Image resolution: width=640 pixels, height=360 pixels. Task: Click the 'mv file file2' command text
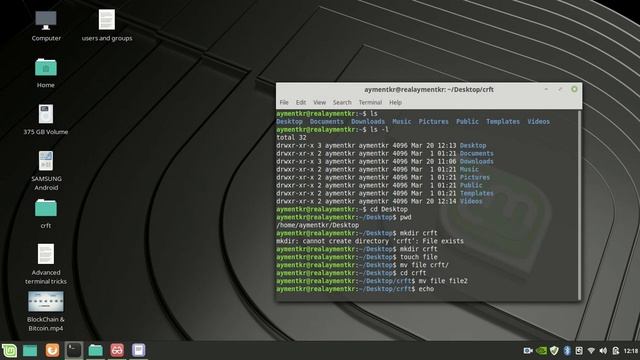click(x=443, y=281)
